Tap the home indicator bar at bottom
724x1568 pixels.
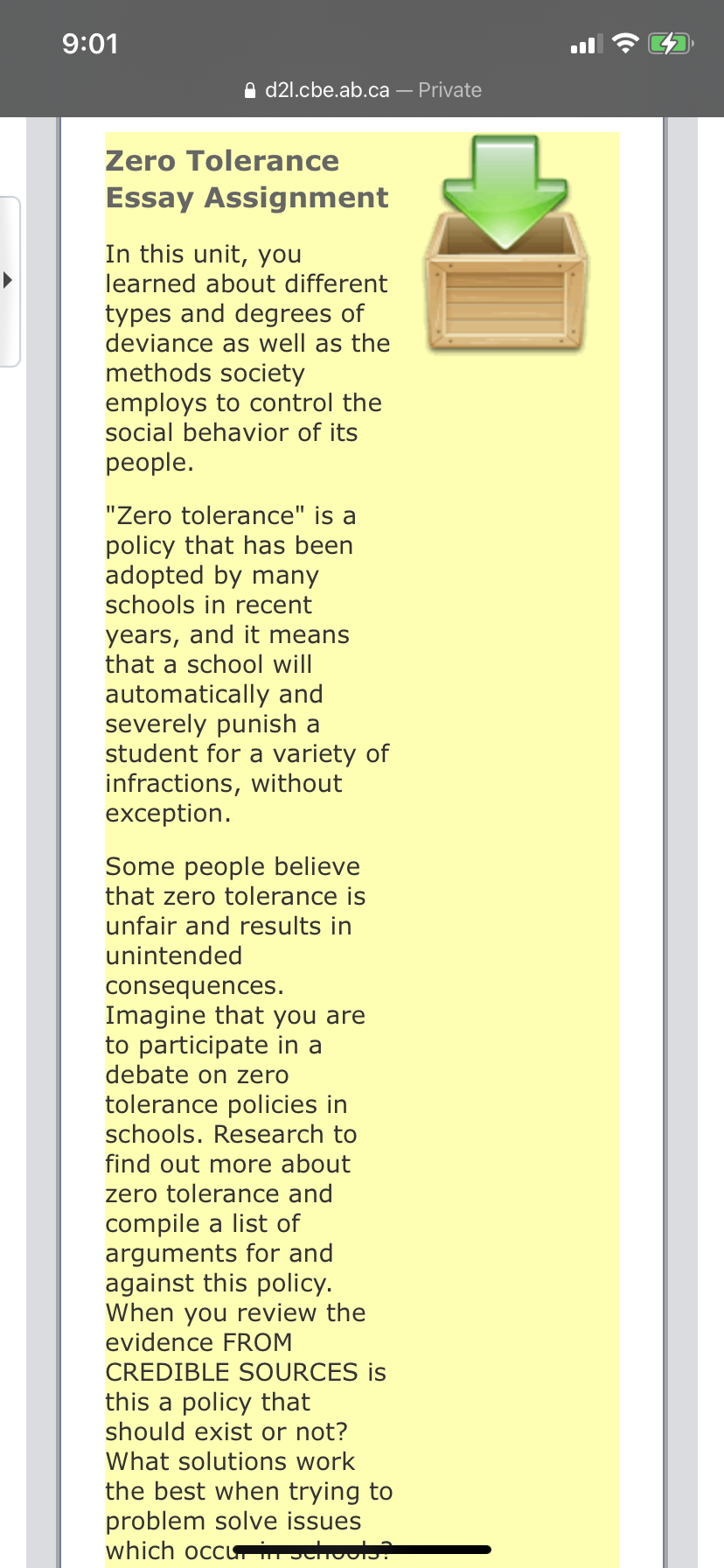point(362,1550)
